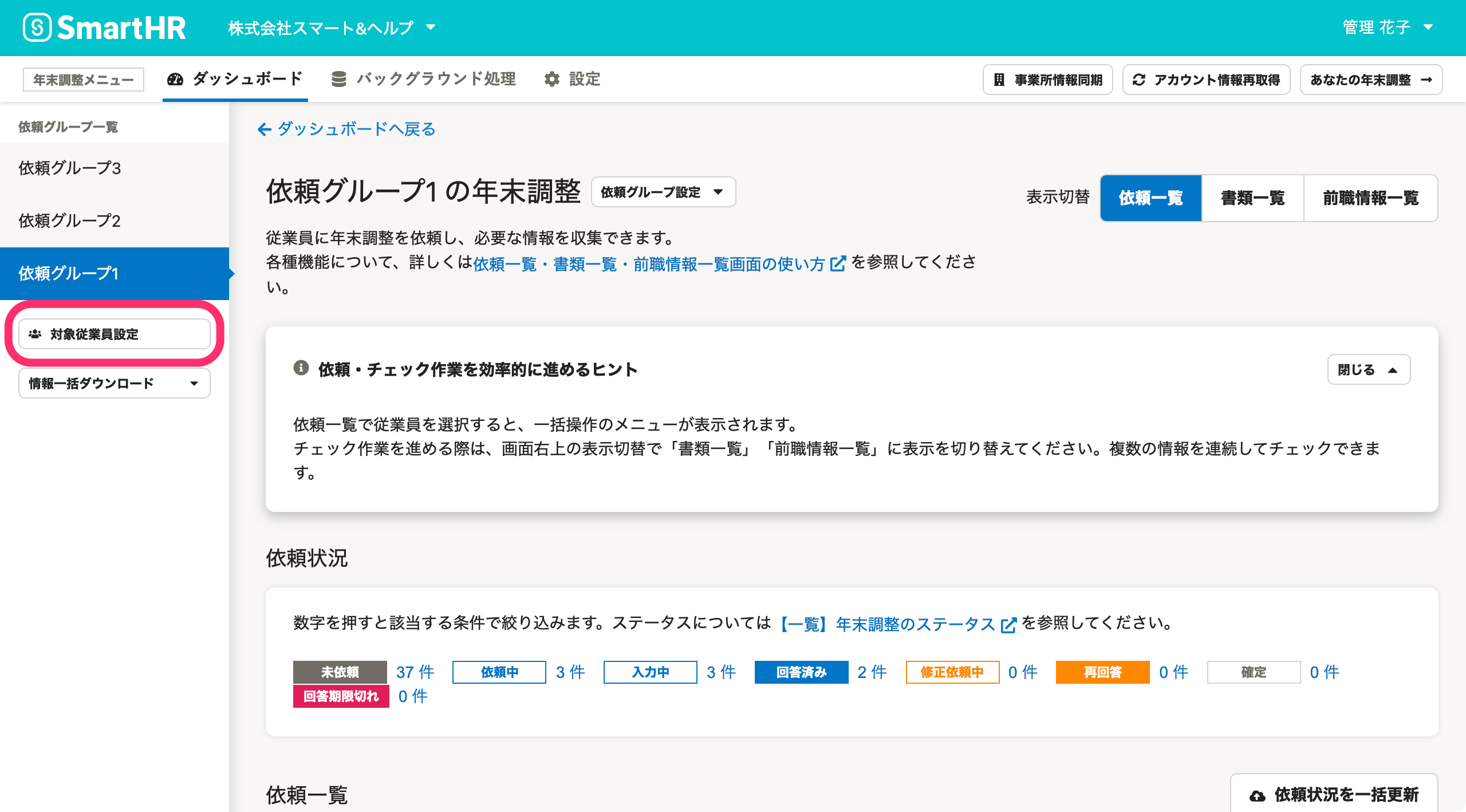The width and height of the screenshot is (1466, 812).
Task: Click the アカウント情報再取得 button
Action: [1206, 80]
